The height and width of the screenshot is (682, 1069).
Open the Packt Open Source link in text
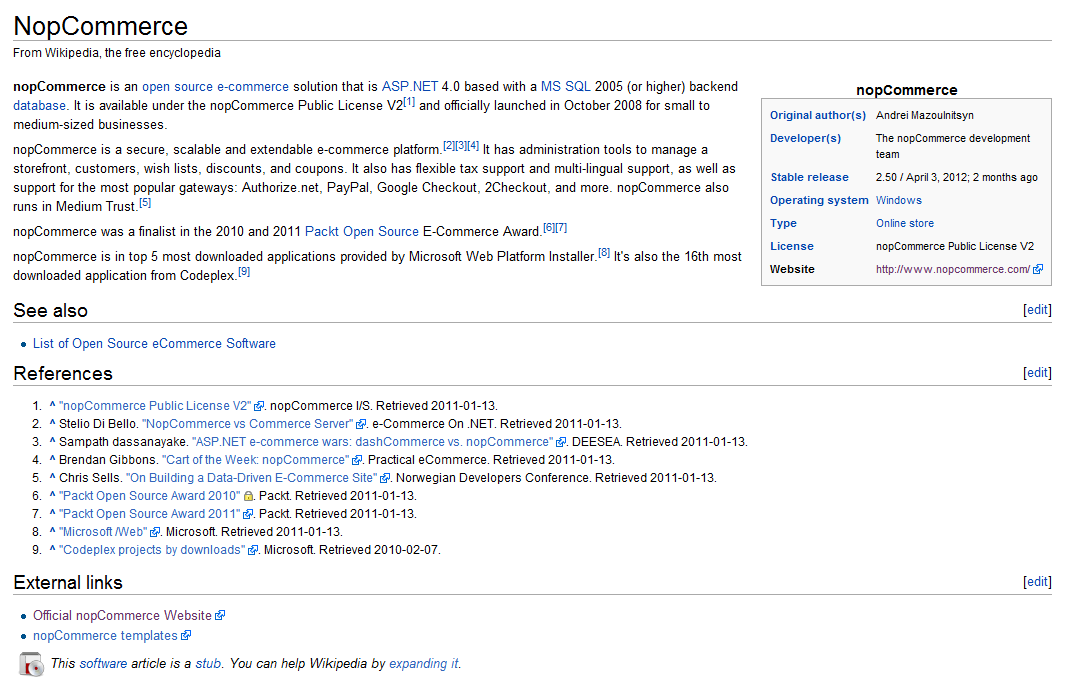click(x=361, y=231)
